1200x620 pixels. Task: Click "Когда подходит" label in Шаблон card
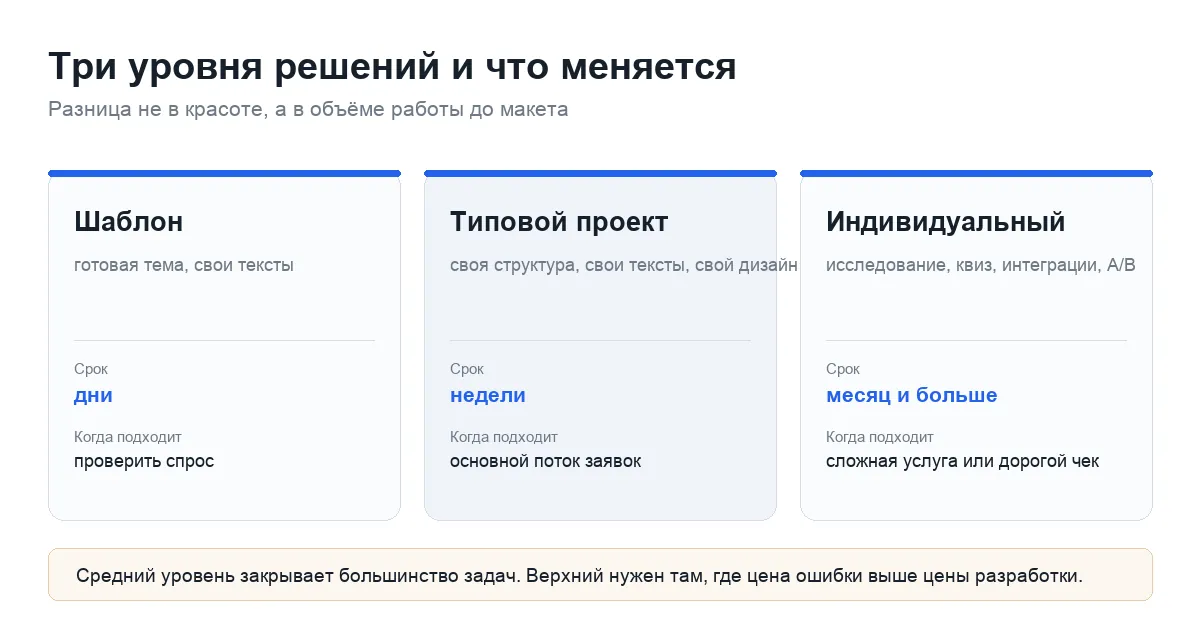point(128,437)
